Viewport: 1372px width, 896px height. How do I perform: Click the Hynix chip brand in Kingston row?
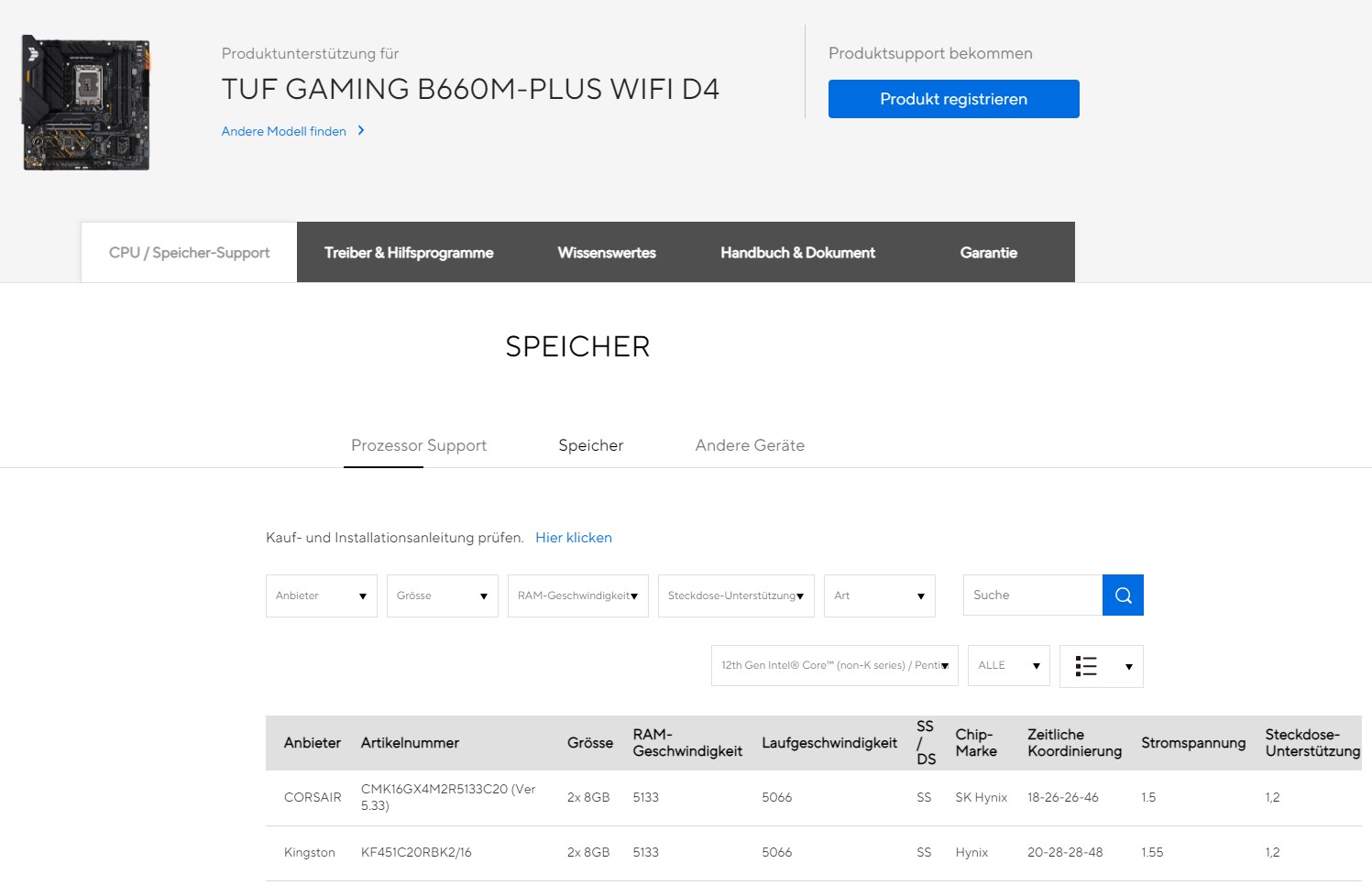tap(971, 853)
